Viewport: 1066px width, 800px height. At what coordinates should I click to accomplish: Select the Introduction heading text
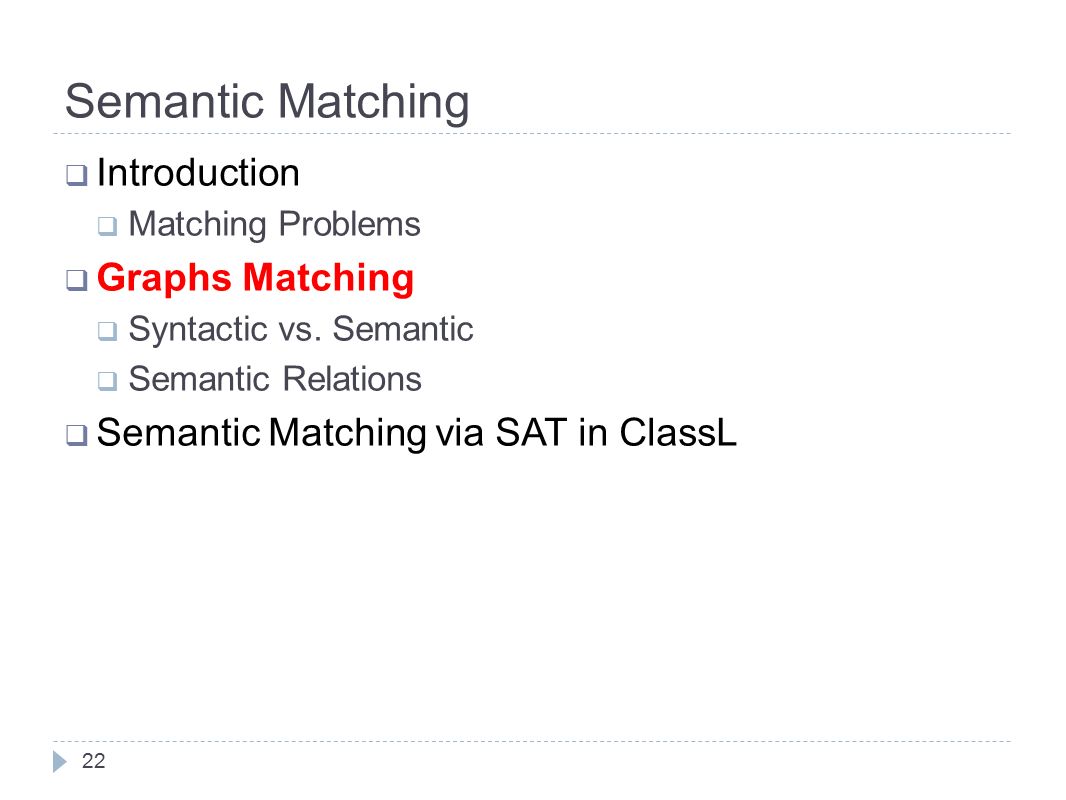tap(198, 173)
